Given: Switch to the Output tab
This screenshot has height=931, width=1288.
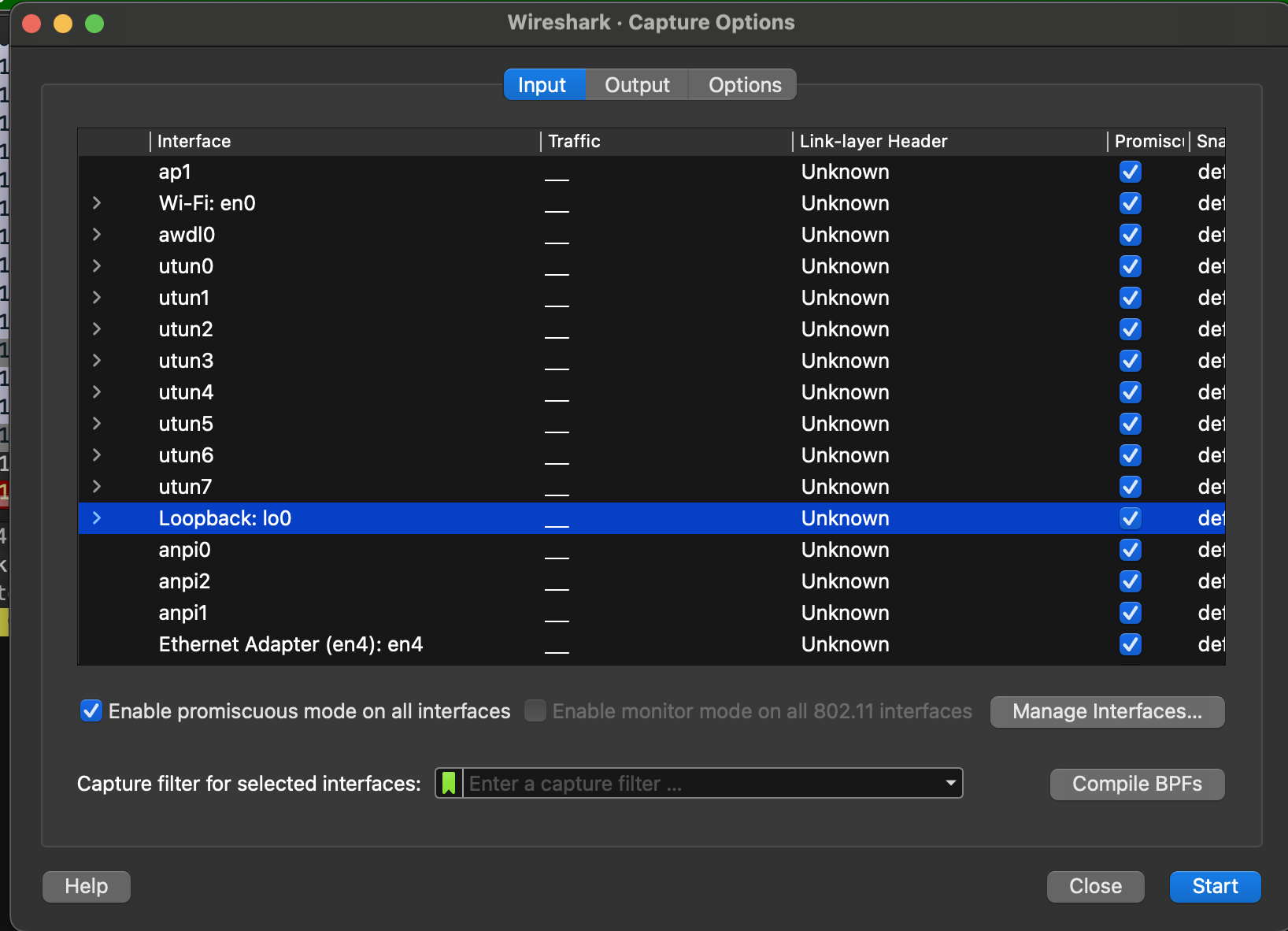Looking at the screenshot, I should pyautogui.click(x=637, y=84).
